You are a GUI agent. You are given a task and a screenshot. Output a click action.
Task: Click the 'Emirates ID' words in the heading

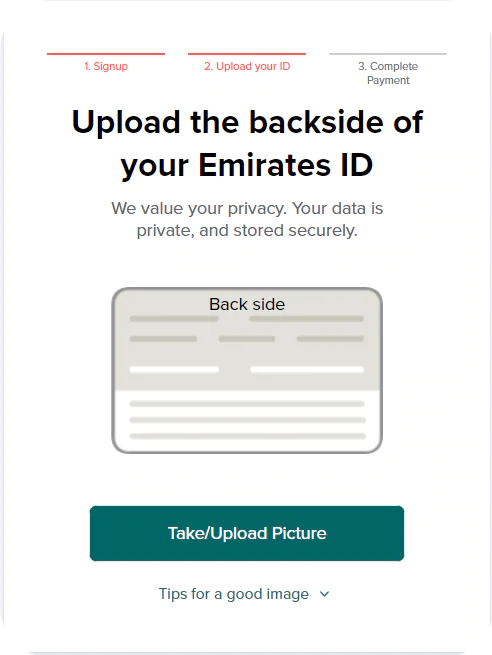click(285, 165)
